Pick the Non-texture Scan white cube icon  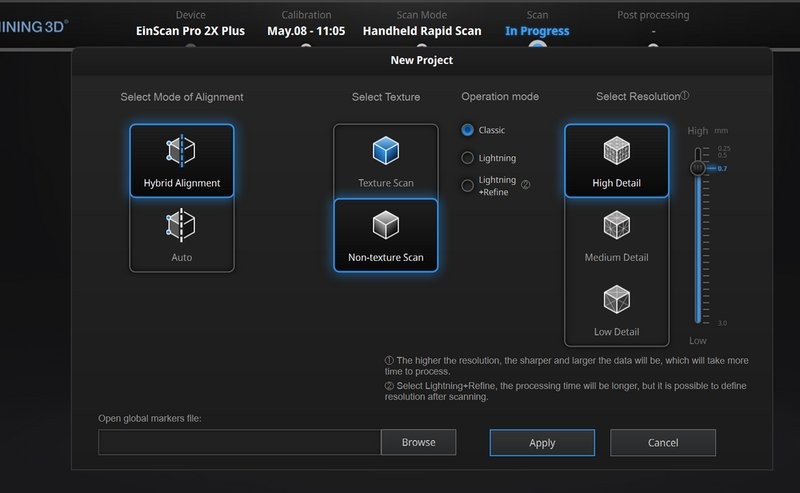point(385,224)
